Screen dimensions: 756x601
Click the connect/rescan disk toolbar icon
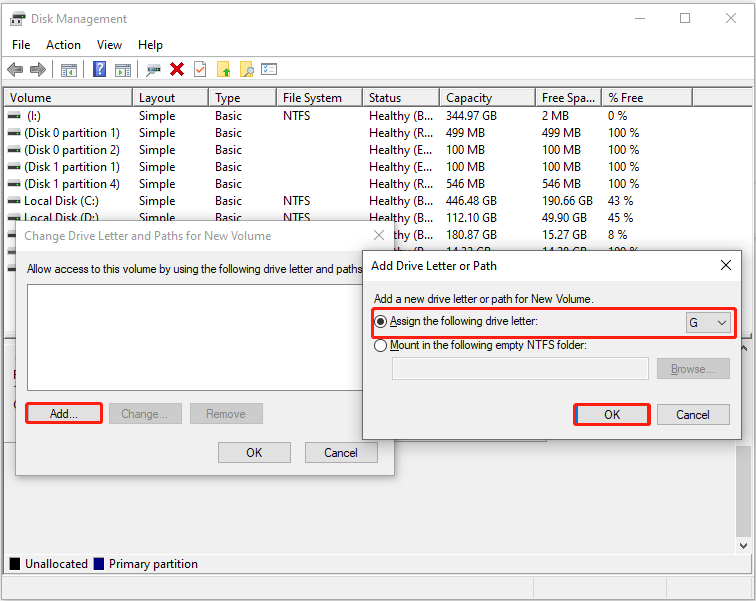pyautogui.click(x=153, y=70)
